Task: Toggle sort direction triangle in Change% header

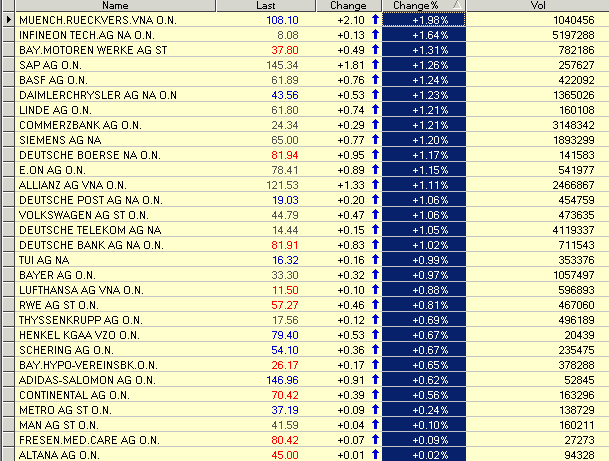Action: [x=457, y=5]
